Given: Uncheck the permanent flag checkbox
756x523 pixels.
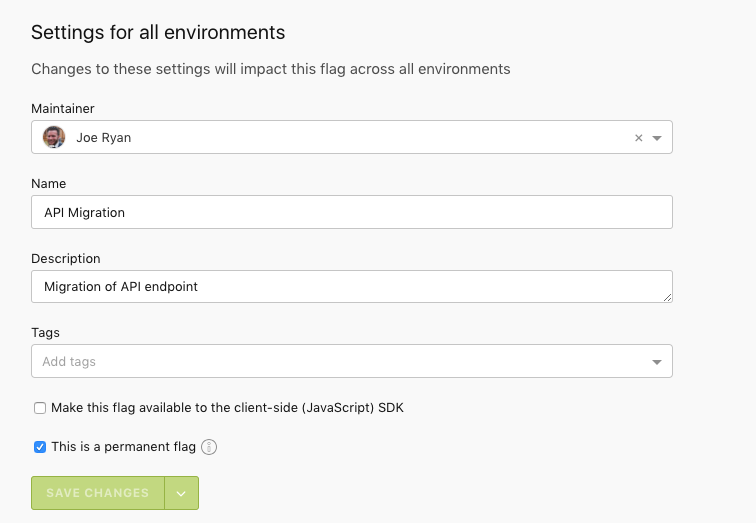Looking at the screenshot, I should pos(40,447).
